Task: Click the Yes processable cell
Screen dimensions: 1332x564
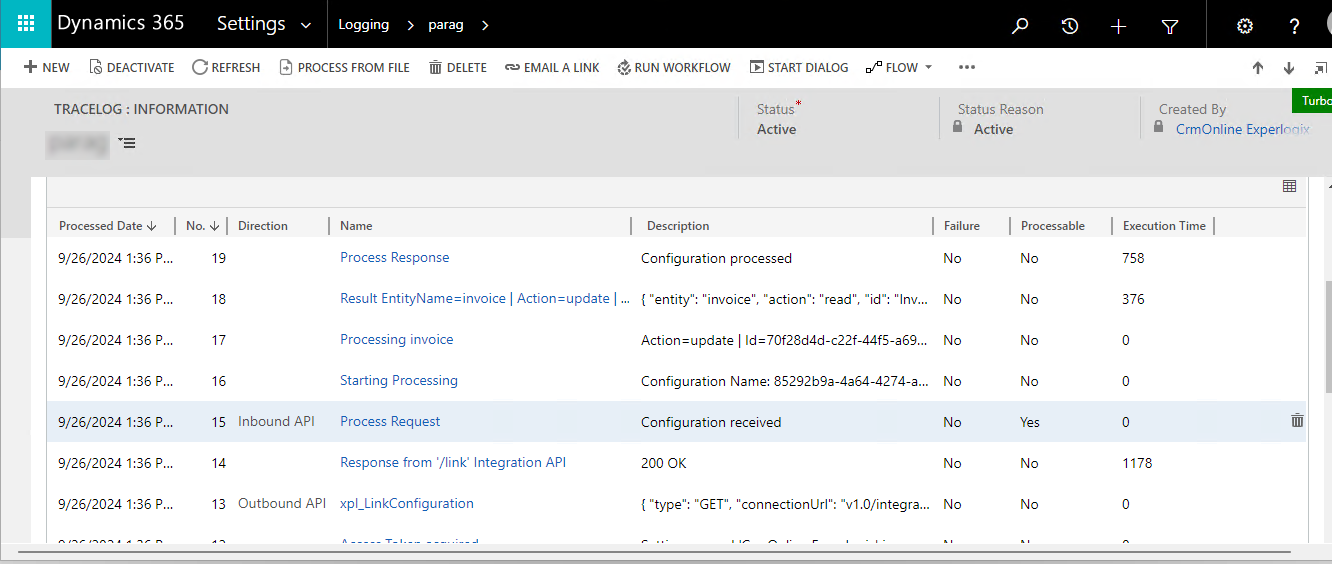Action: tap(1030, 422)
